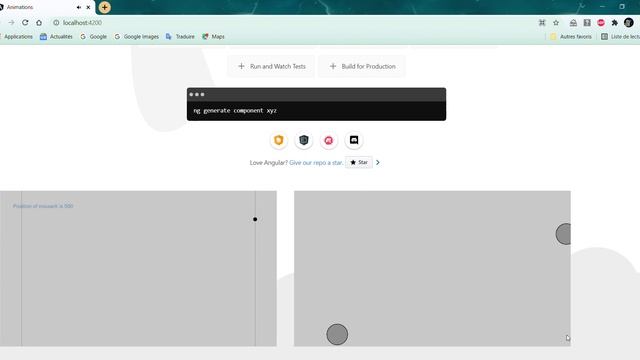
Task: Open the dark shield Angular CLI icon link
Action: pos(304,140)
